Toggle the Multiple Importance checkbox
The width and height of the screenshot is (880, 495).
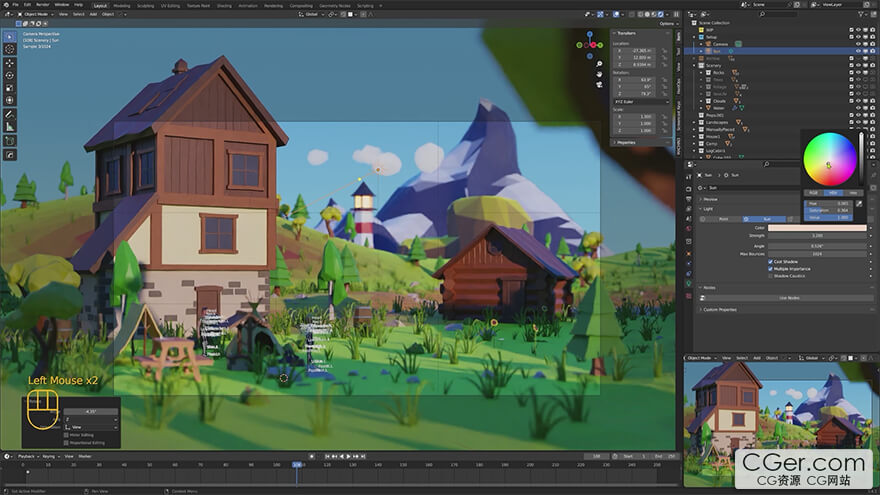[x=770, y=268]
